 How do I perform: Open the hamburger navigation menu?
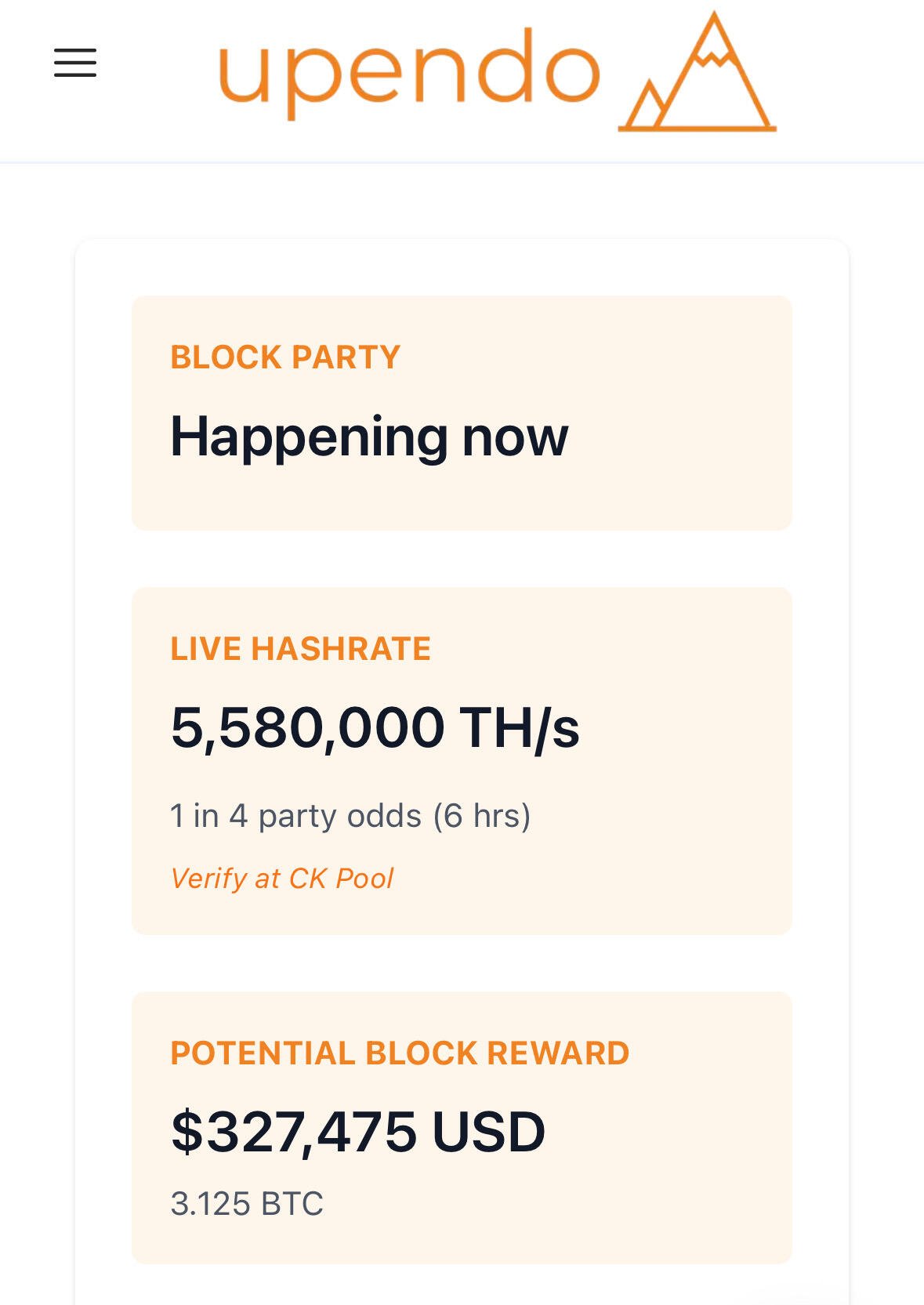pyautogui.click(x=75, y=63)
